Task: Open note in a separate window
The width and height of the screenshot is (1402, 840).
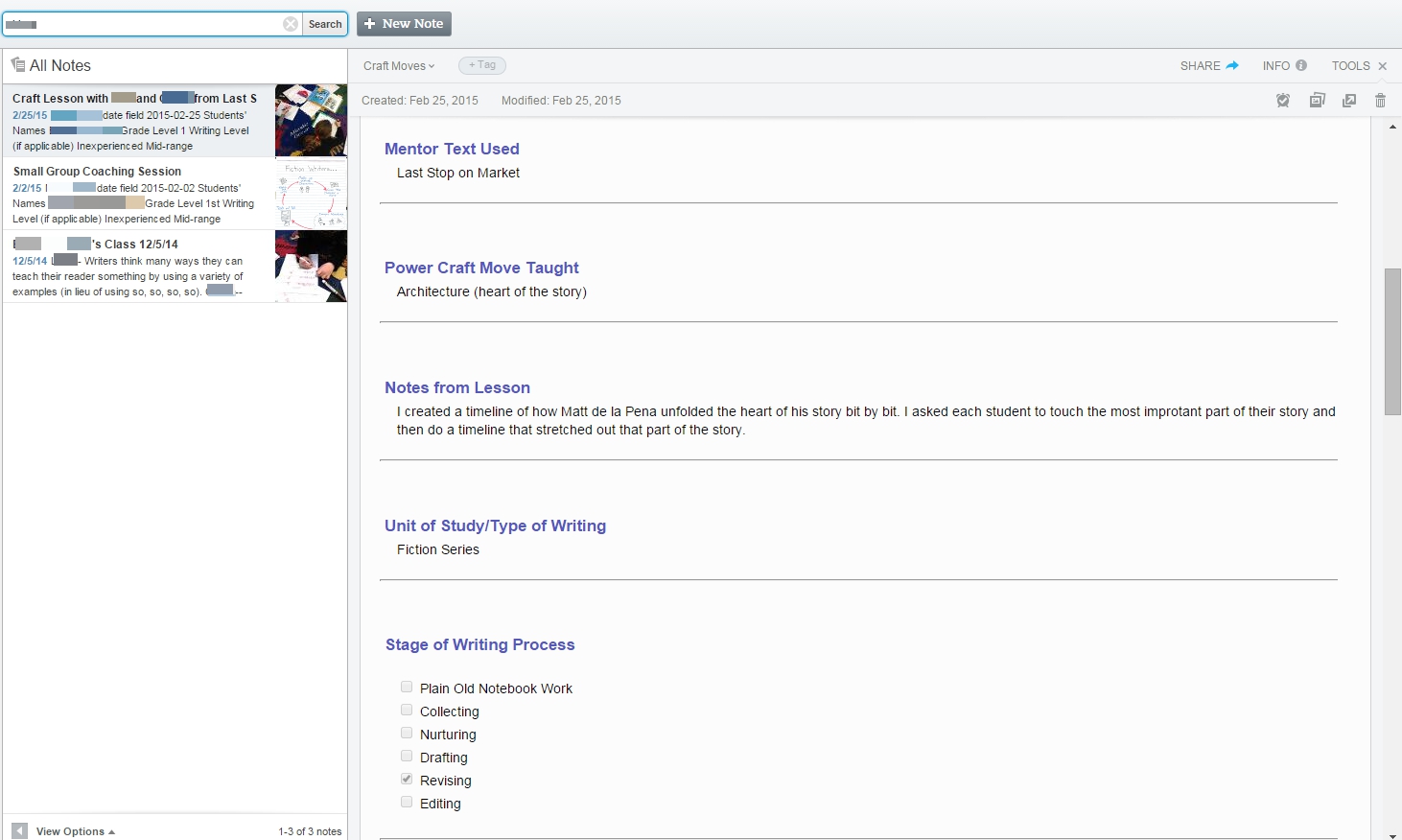Action: 1349,101
